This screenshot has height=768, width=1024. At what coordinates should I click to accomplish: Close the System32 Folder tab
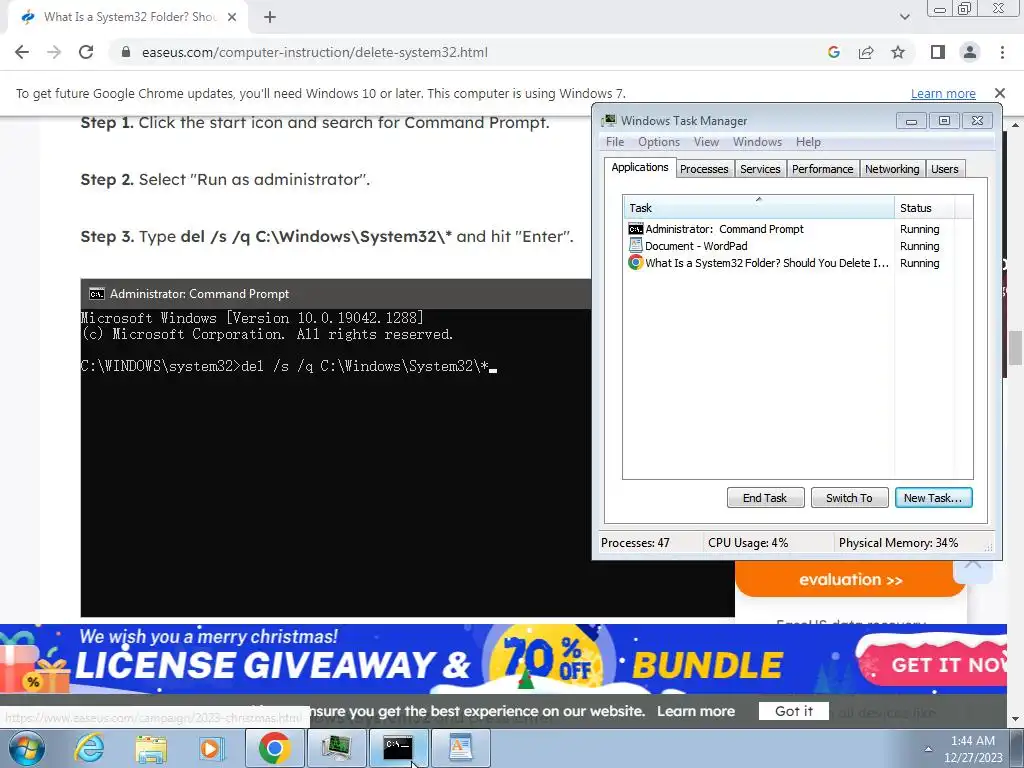232,17
